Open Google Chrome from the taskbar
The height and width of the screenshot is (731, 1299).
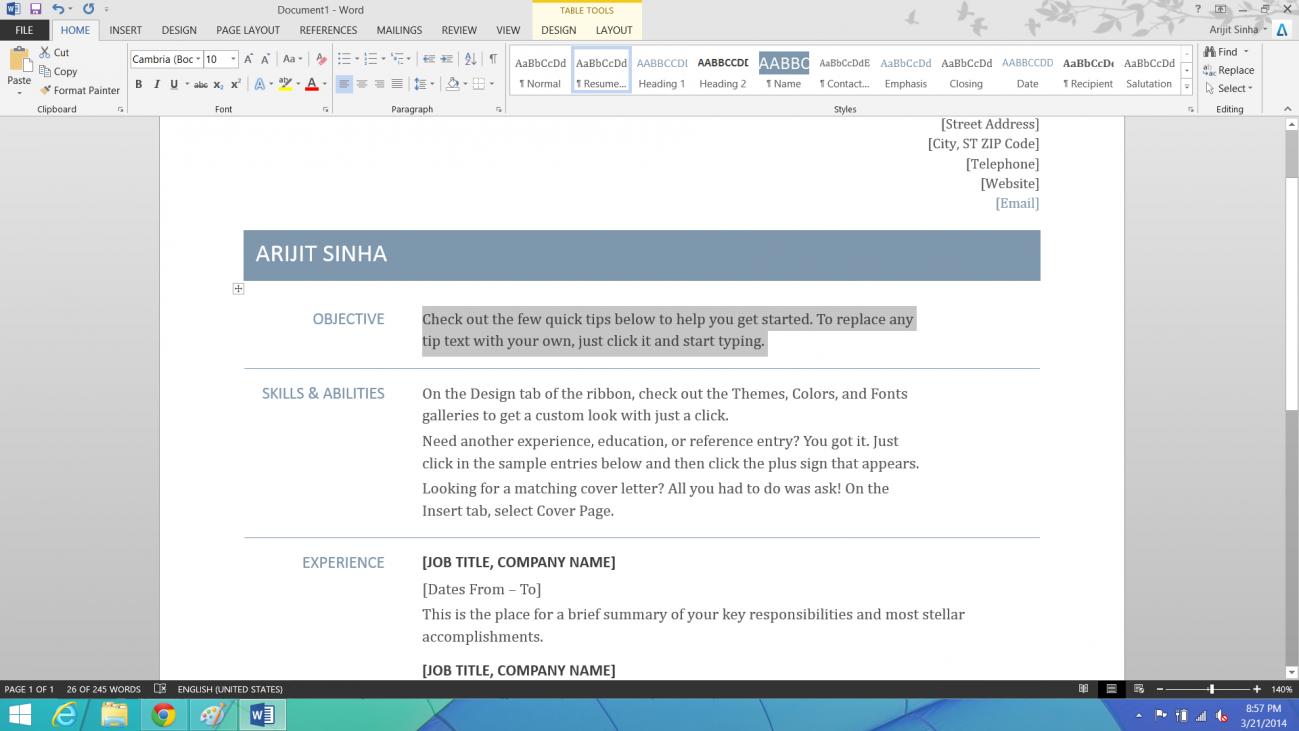[164, 714]
